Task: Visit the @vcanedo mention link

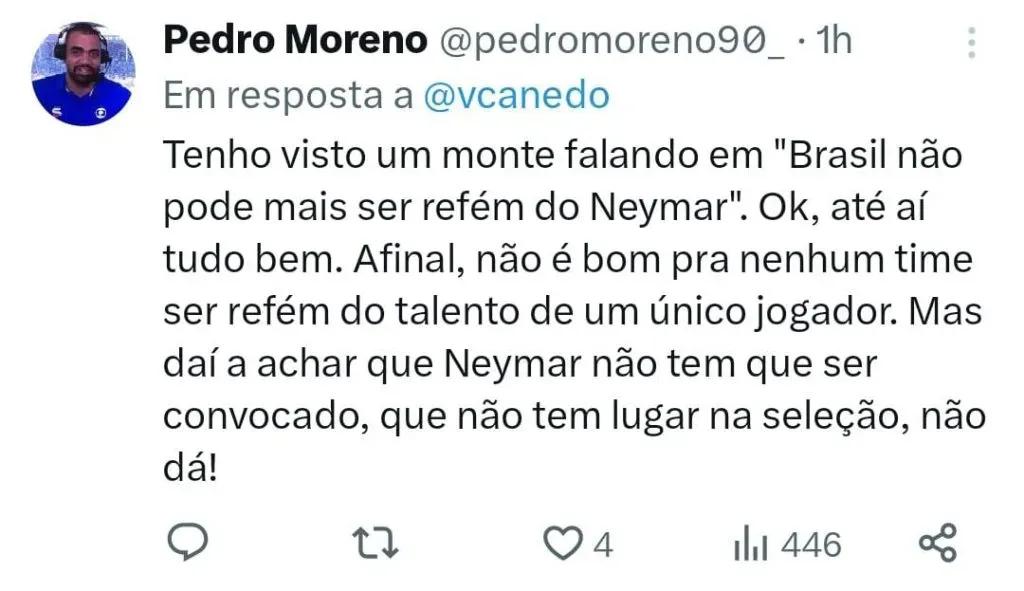Action: tap(516, 95)
